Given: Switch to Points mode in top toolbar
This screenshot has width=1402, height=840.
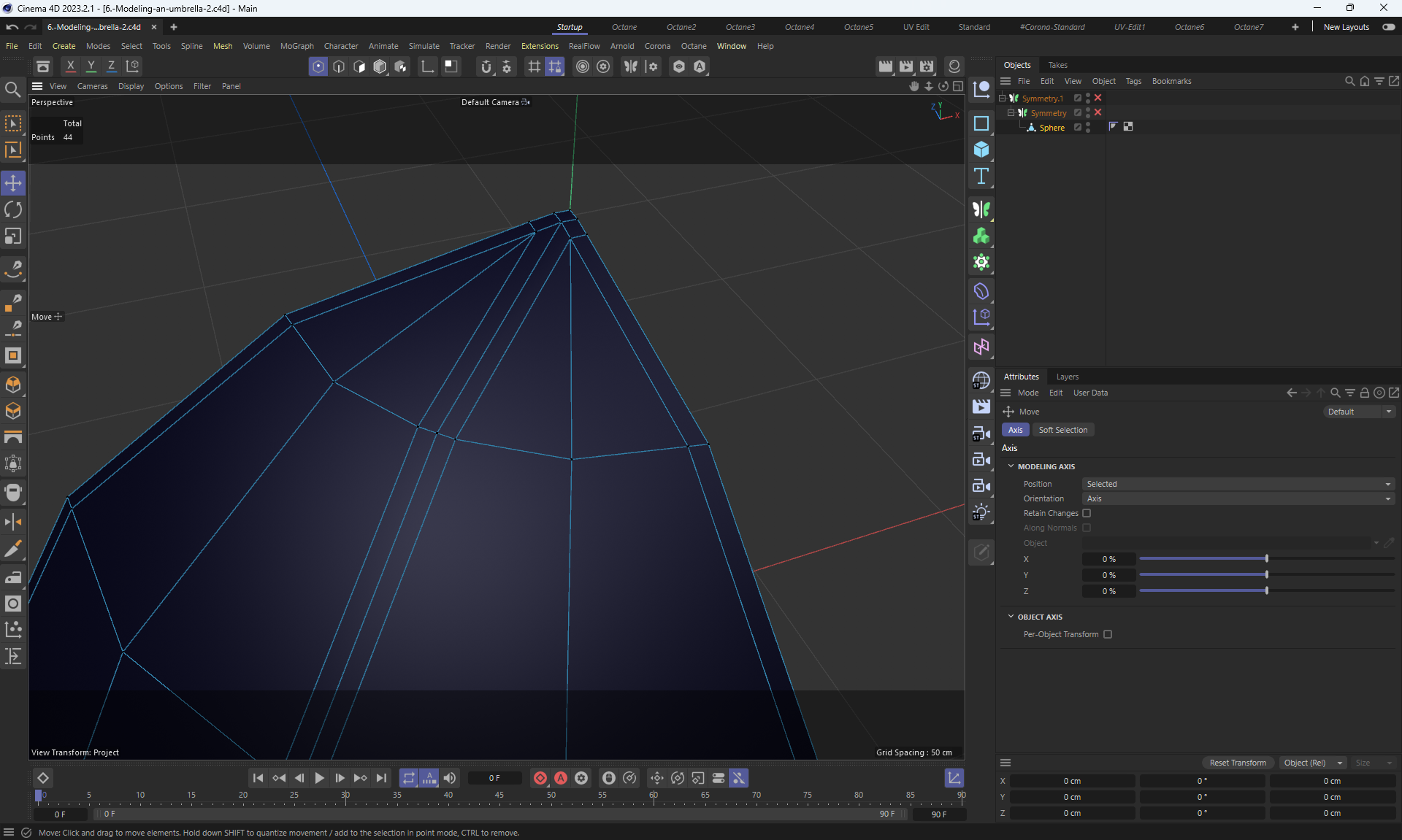Looking at the screenshot, I should [x=318, y=66].
